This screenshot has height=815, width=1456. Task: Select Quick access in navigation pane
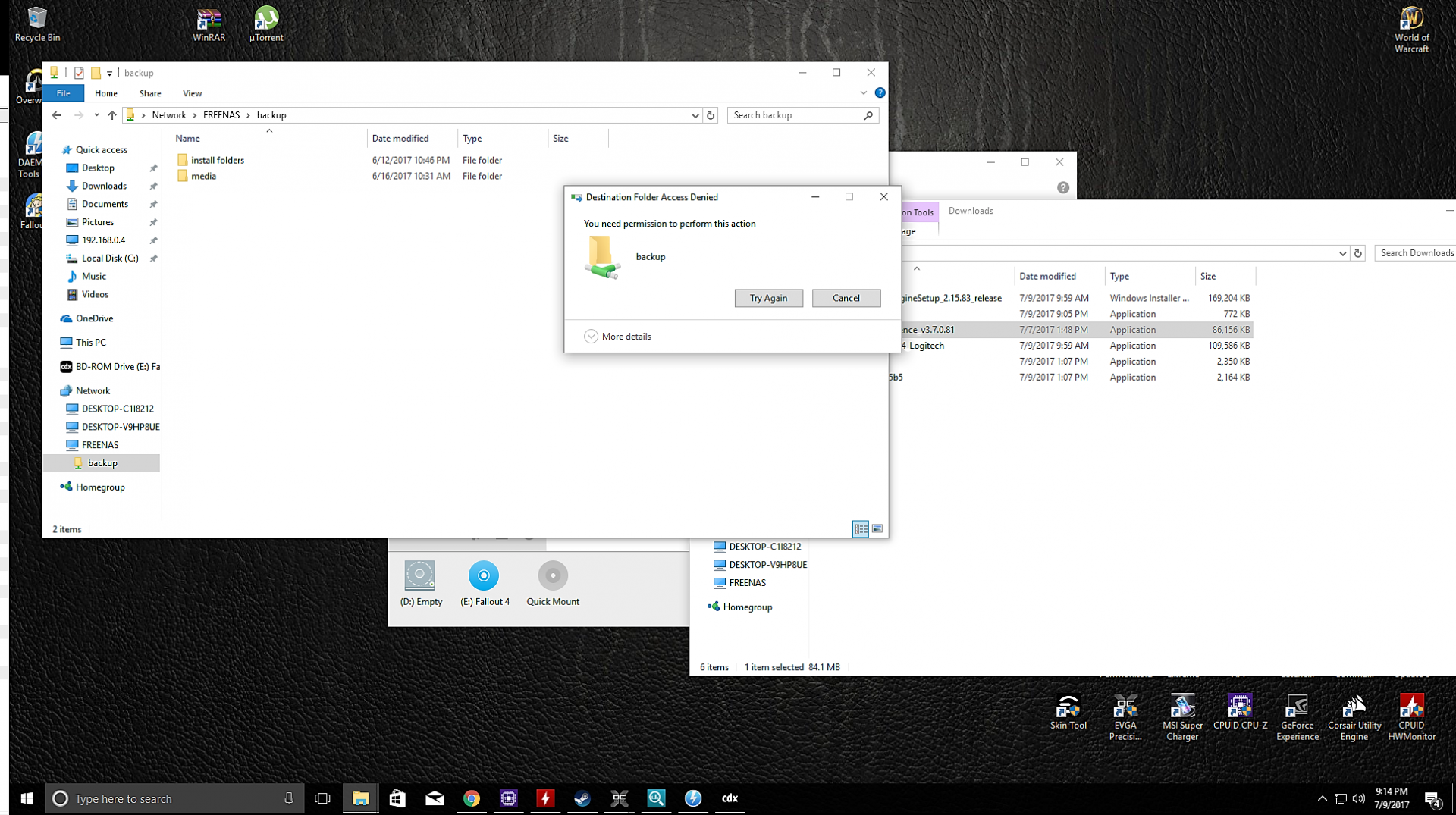[102, 150]
